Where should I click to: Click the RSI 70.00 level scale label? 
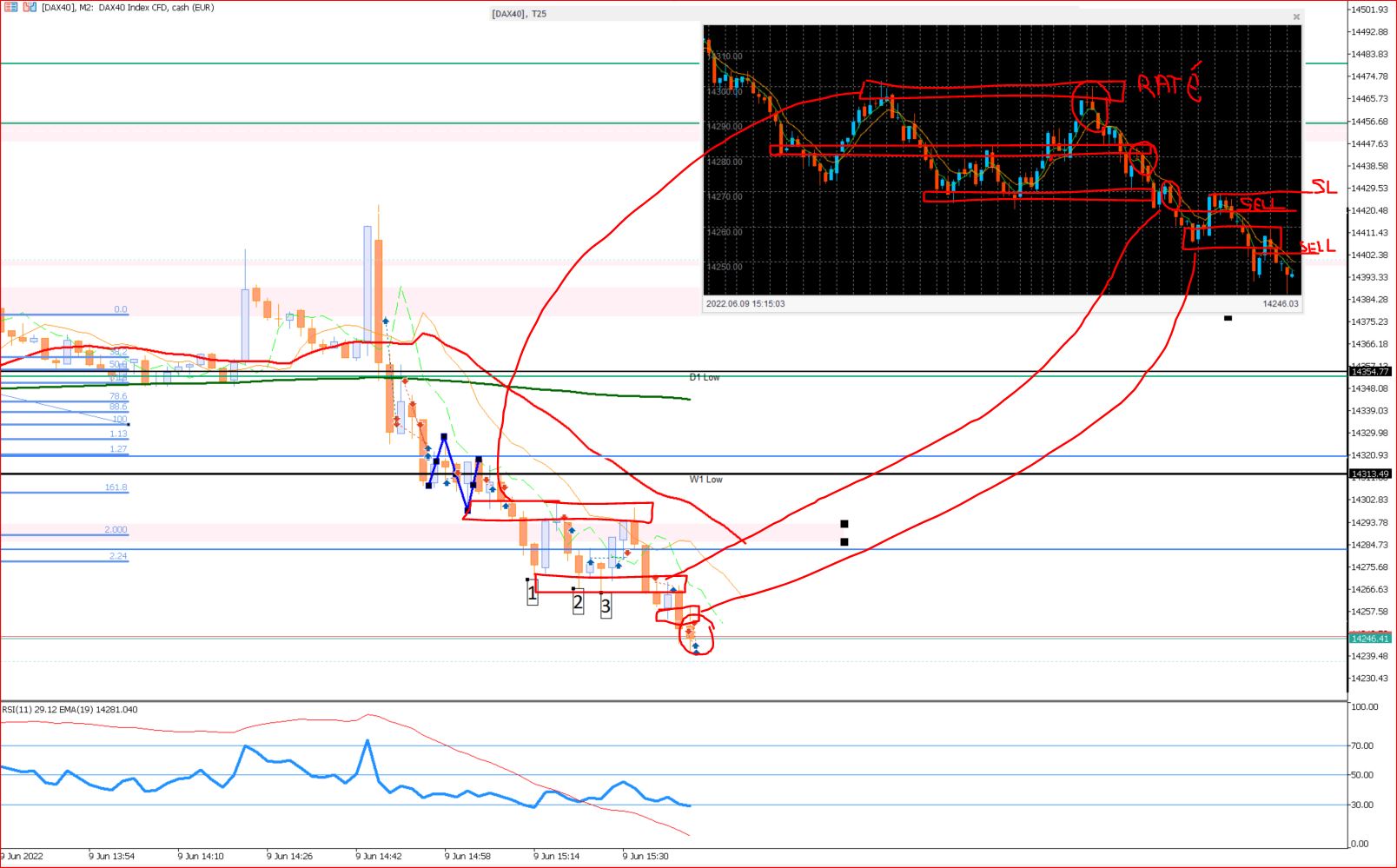[1362, 745]
